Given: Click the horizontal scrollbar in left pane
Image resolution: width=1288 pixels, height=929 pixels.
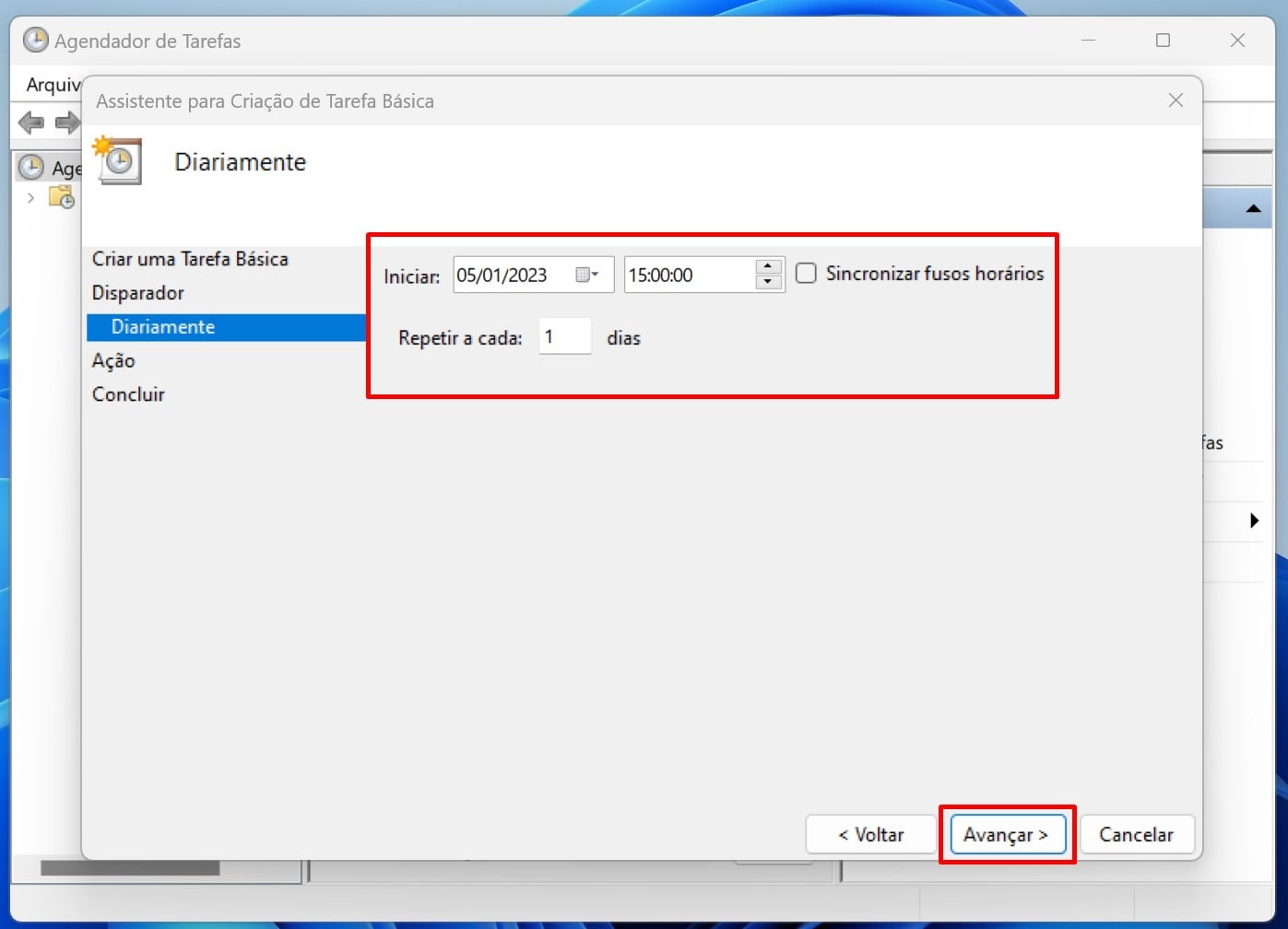Looking at the screenshot, I should pos(130,868).
